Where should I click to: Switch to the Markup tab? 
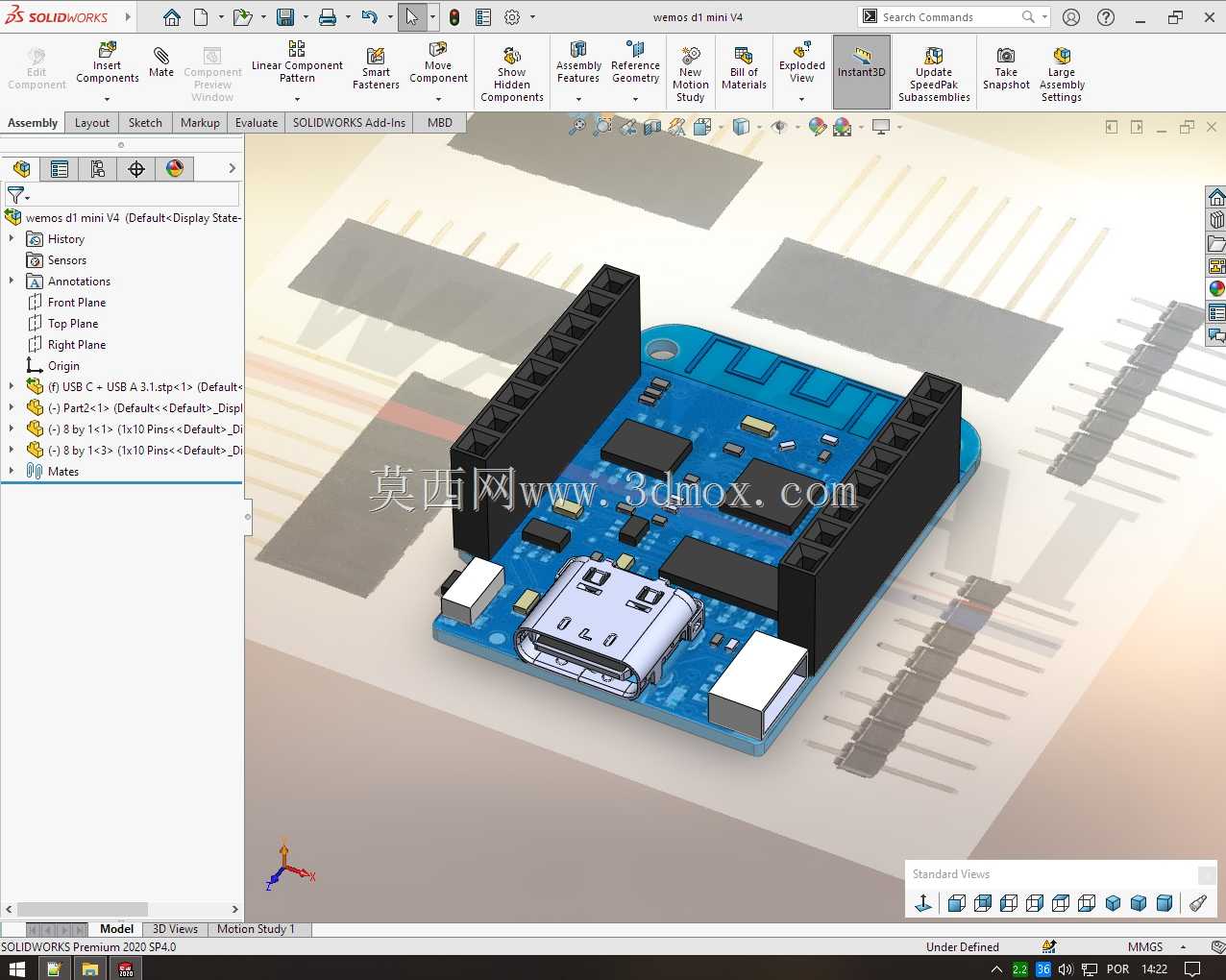click(x=200, y=123)
